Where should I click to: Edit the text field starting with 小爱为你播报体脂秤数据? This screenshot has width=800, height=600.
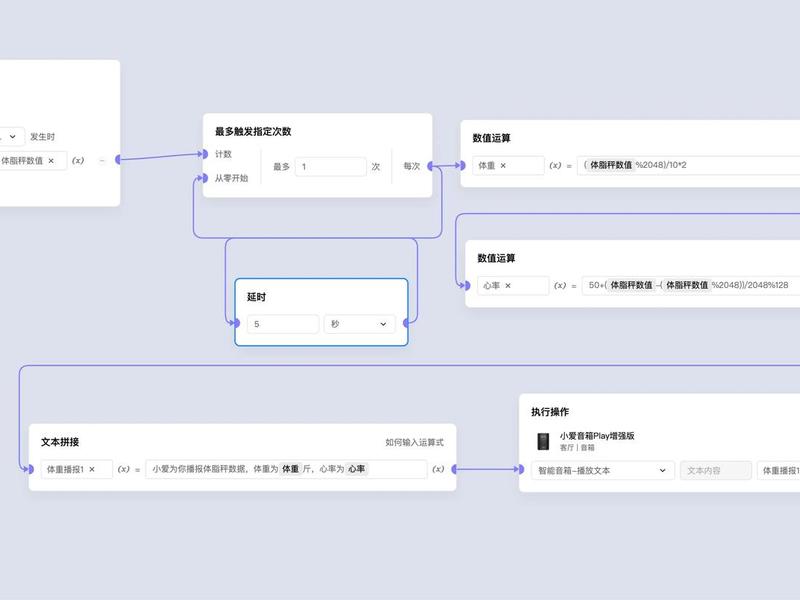click(x=286, y=469)
